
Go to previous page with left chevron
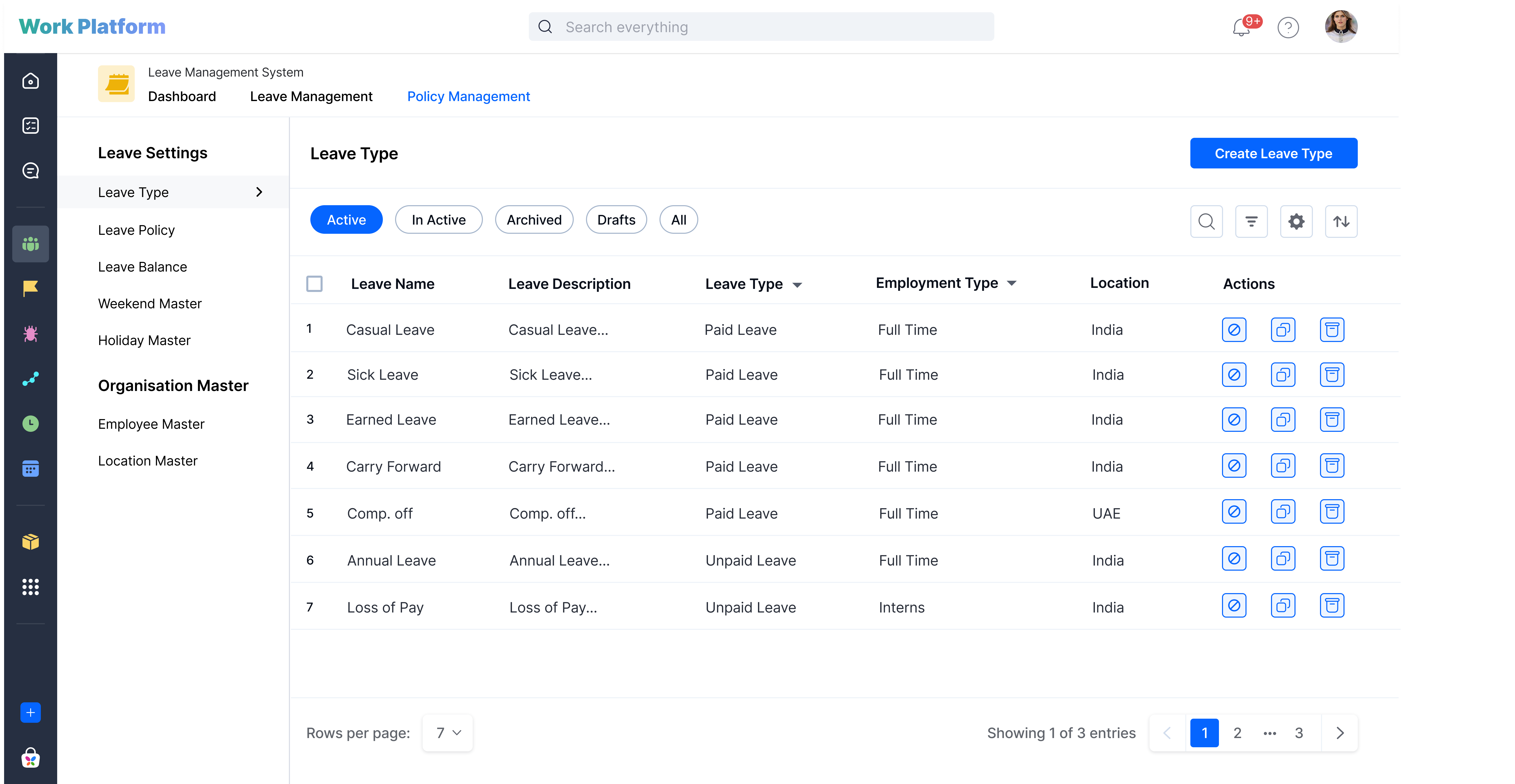[1167, 733]
